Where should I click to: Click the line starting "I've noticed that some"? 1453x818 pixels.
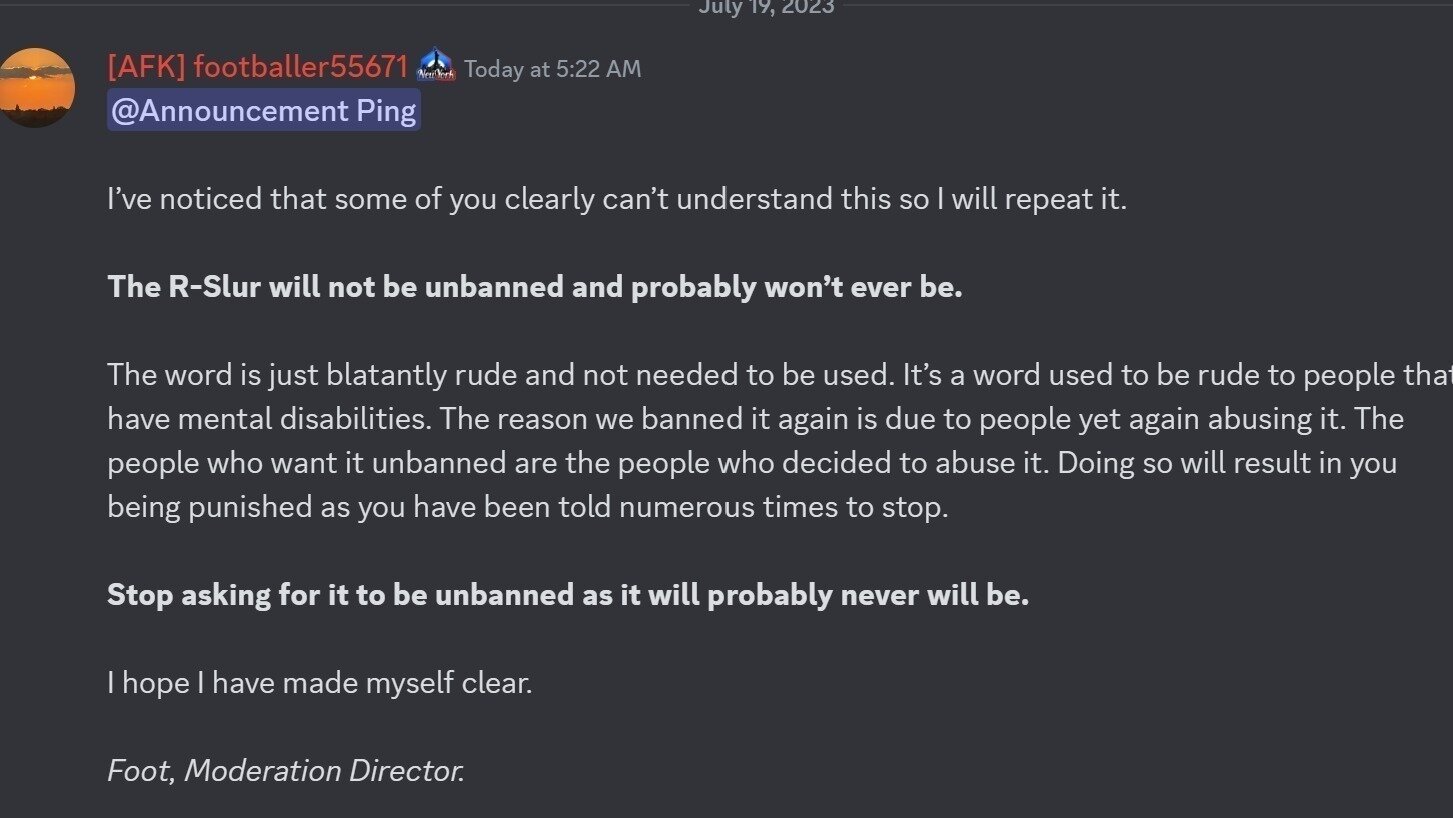617,199
